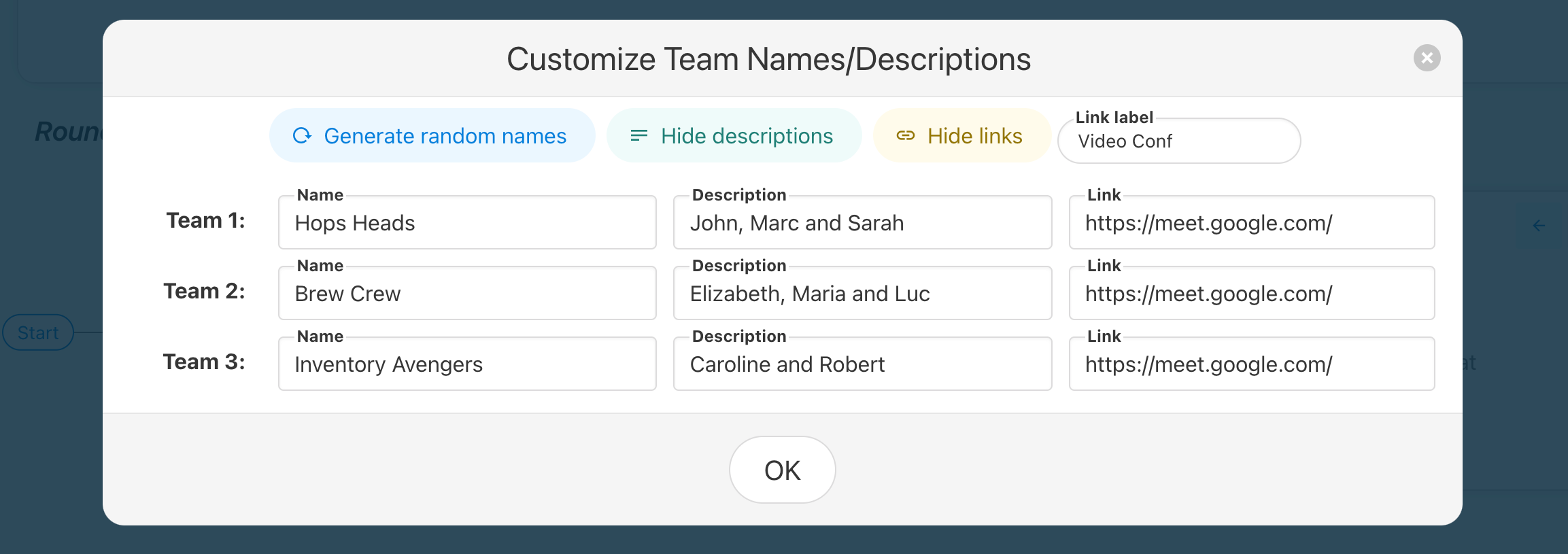Click the Start button in the background
Image resolution: width=1568 pixels, height=554 pixels.
pyautogui.click(x=38, y=332)
